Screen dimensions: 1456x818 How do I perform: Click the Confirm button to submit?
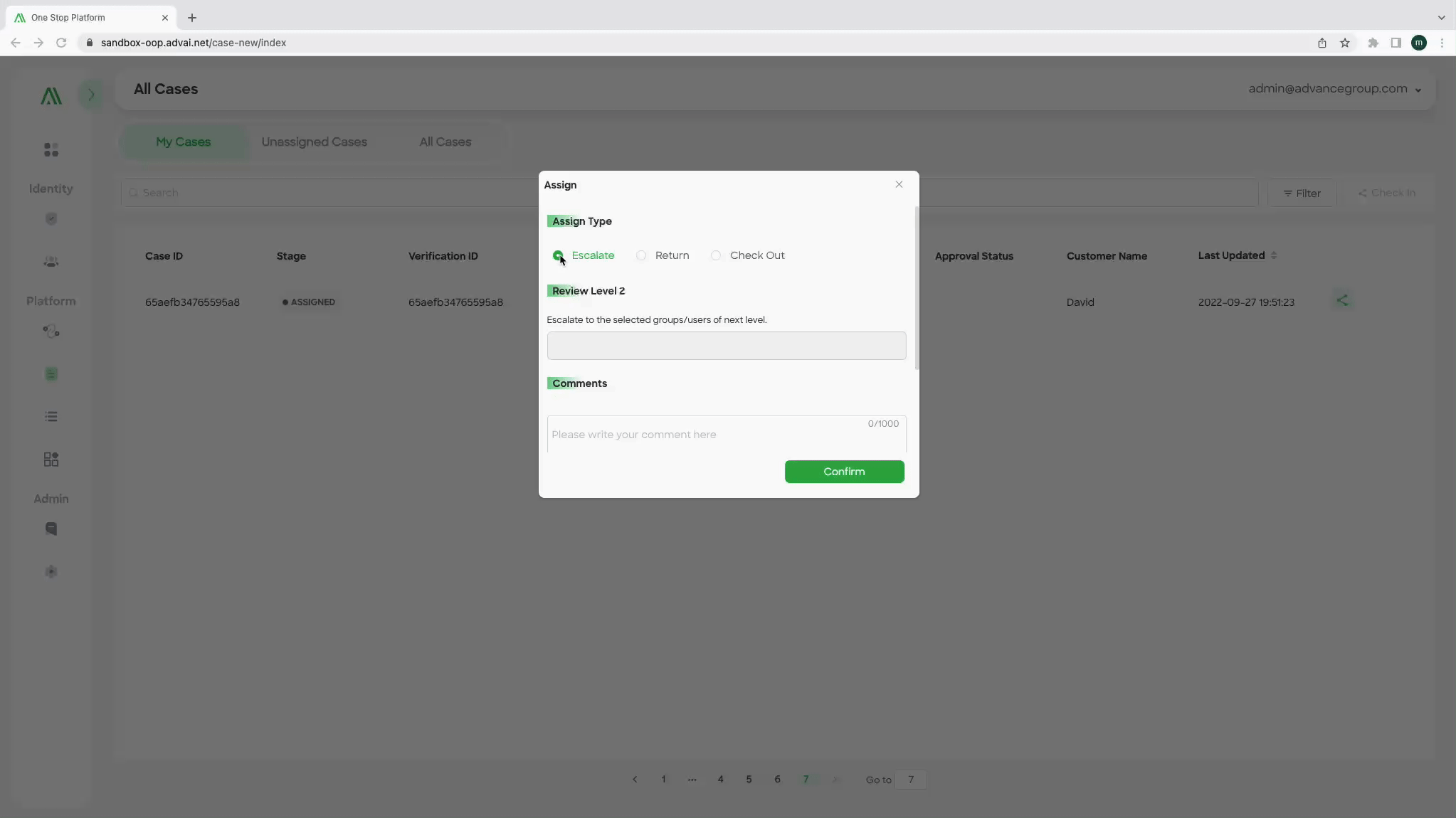pos(844,471)
